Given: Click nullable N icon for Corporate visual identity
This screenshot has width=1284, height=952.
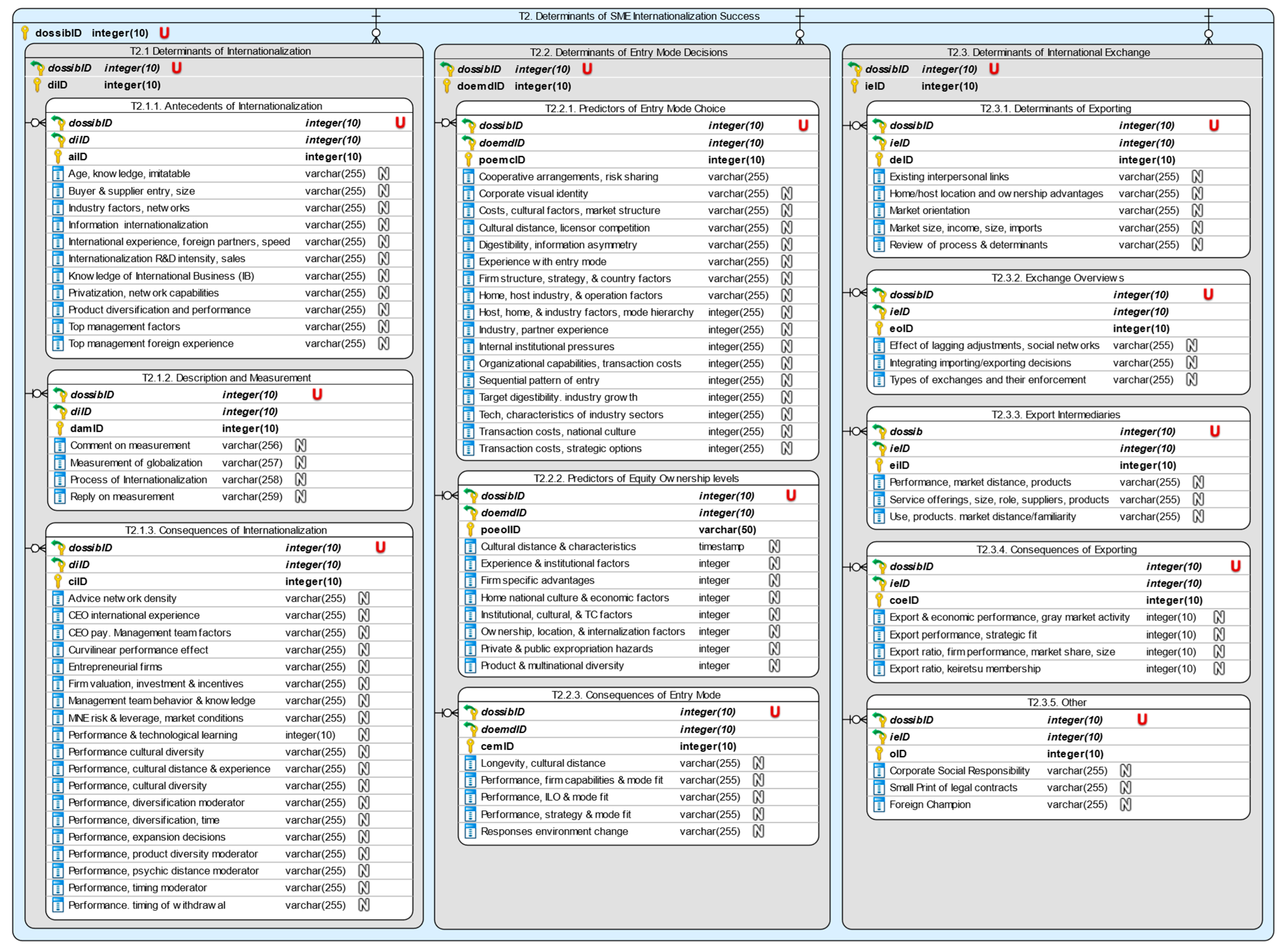Looking at the screenshot, I should tap(786, 194).
